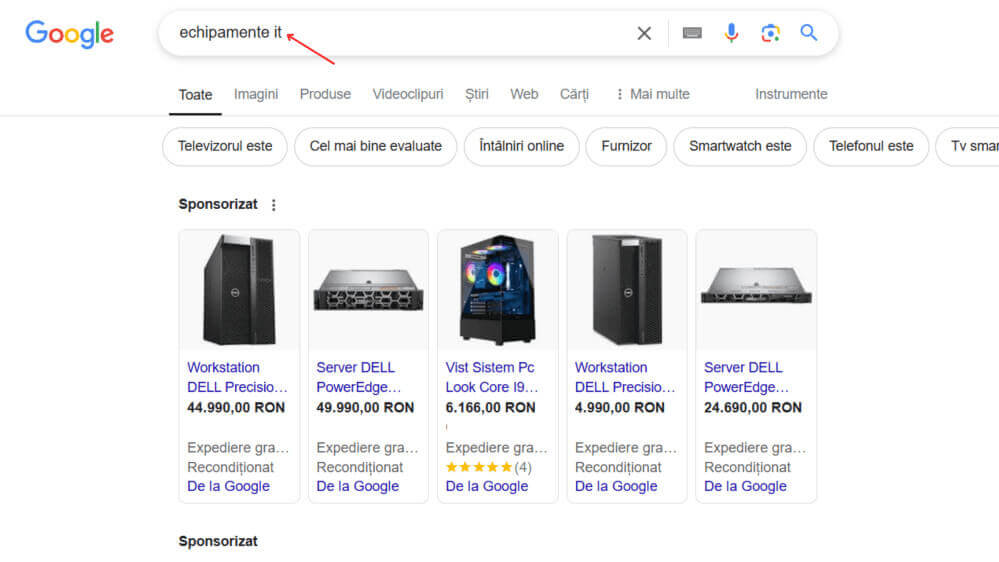
Task: Open the 4.990,00 RON workstation product image
Action: pos(627,290)
